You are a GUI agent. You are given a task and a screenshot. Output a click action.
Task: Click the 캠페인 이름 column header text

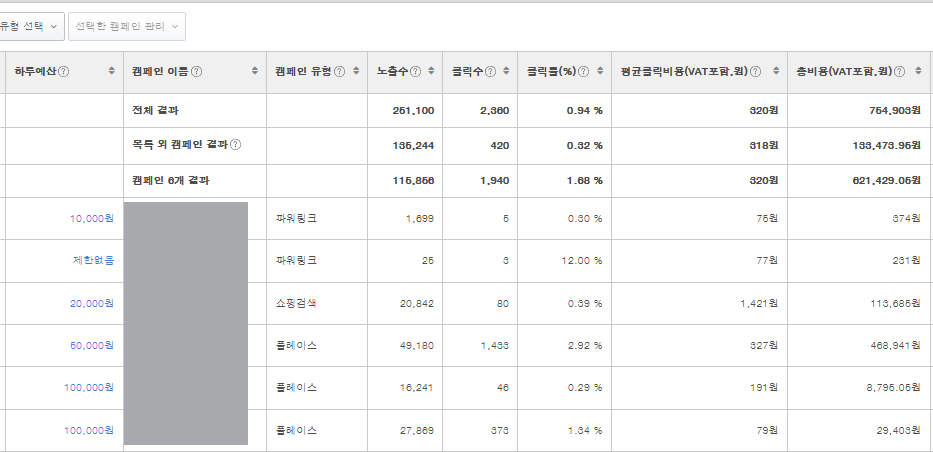pyautogui.click(x=160, y=71)
